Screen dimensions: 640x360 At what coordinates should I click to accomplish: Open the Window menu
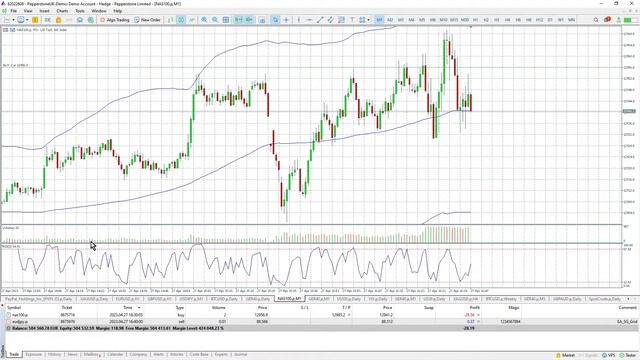click(99, 11)
